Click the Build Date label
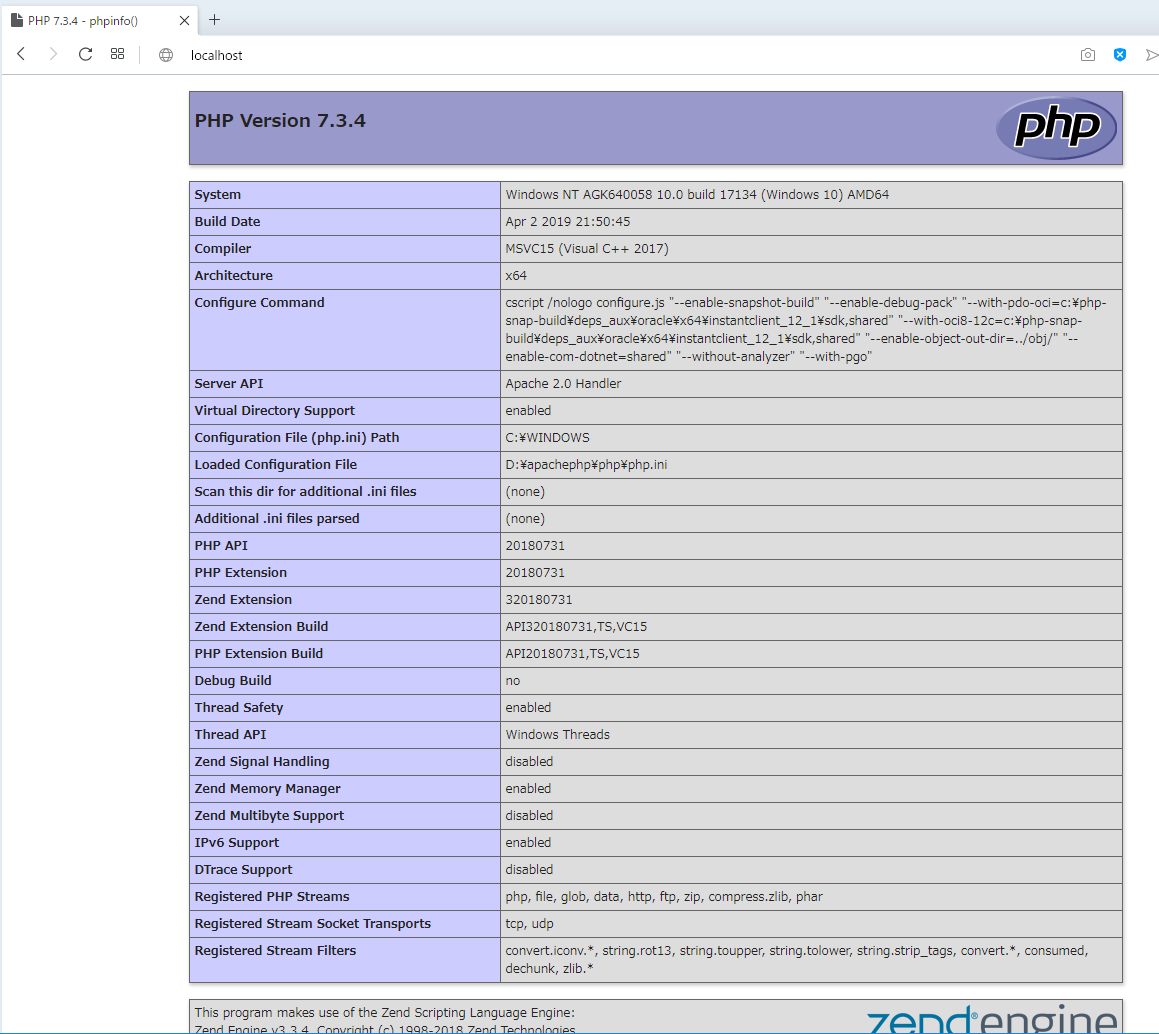This screenshot has width=1159, height=1034. click(x=228, y=222)
